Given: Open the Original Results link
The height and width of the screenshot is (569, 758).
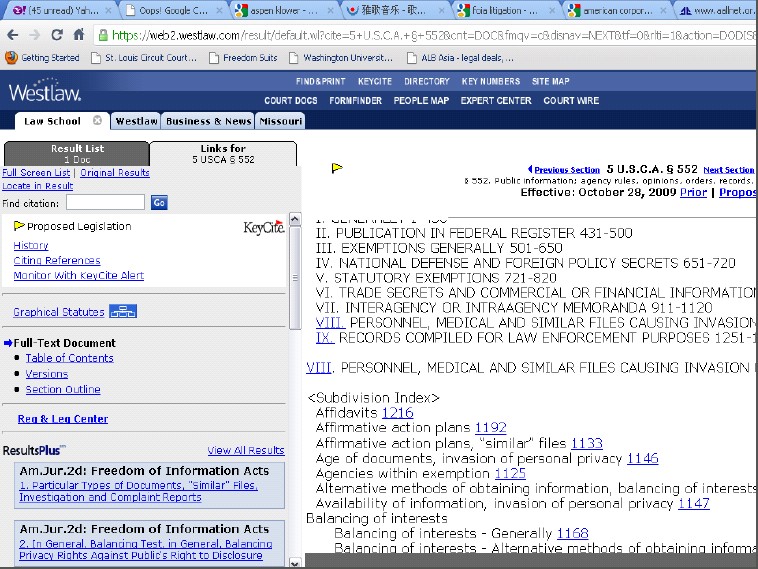Looking at the screenshot, I should pyautogui.click(x=115, y=173).
